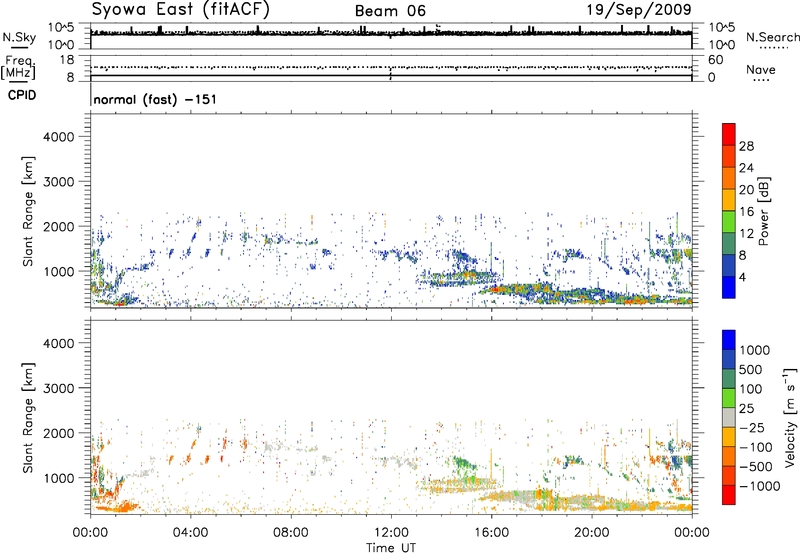The image size is (800, 554).
Task: Pick the light green 25–100 velocity colorbar segment
Action: click(x=729, y=398)
